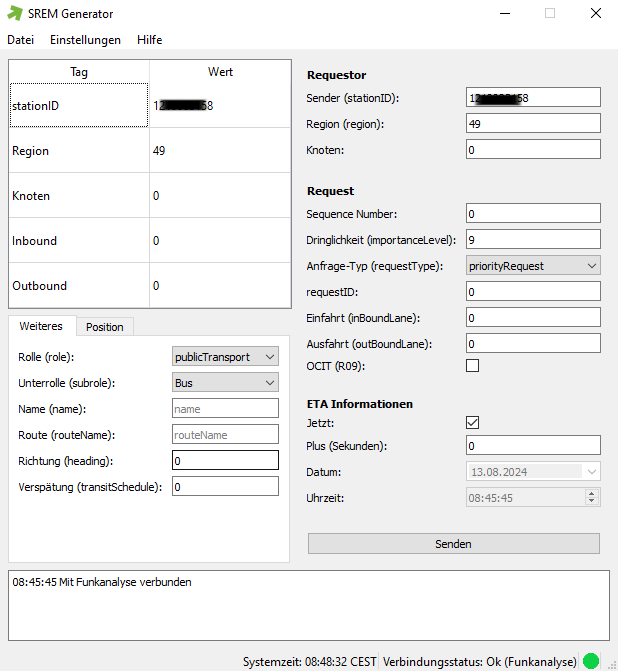The width and height of the screenshot is (618, 671).
Task: Select the Weiteres tab
Action: (x=41, y=326)
